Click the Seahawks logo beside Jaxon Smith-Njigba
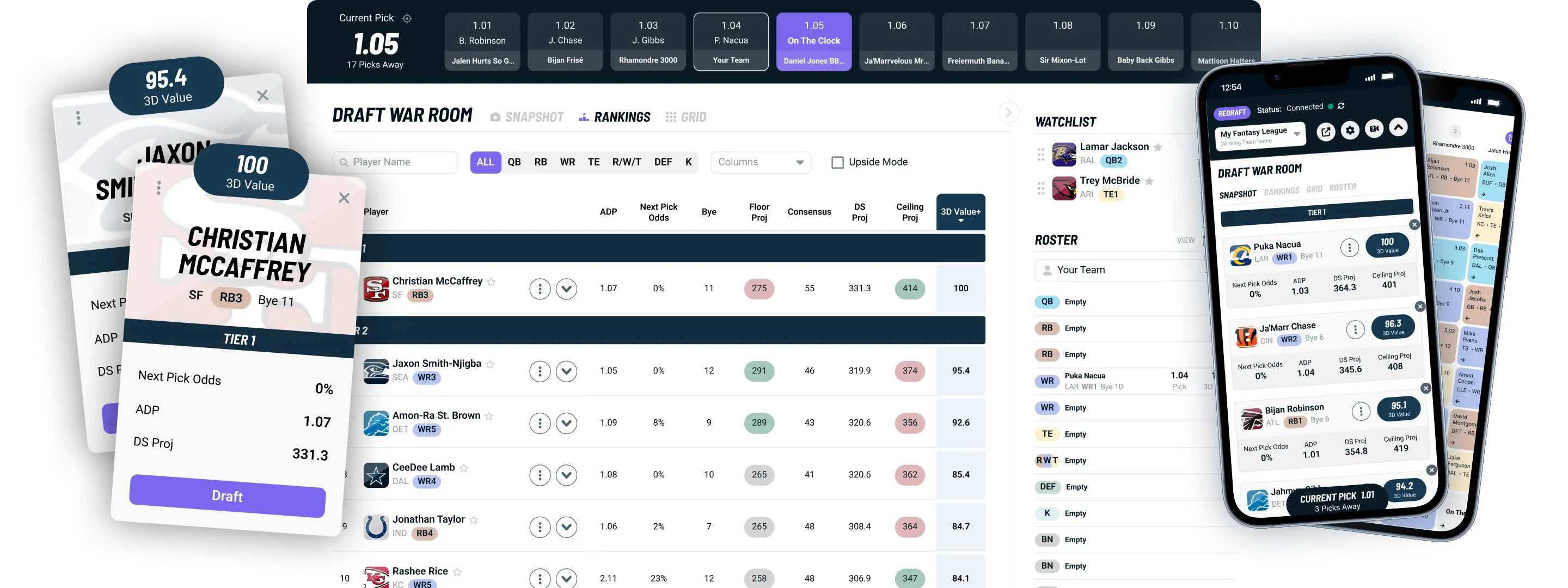Screen dimensions: 1568x588 tap(376, 371)
